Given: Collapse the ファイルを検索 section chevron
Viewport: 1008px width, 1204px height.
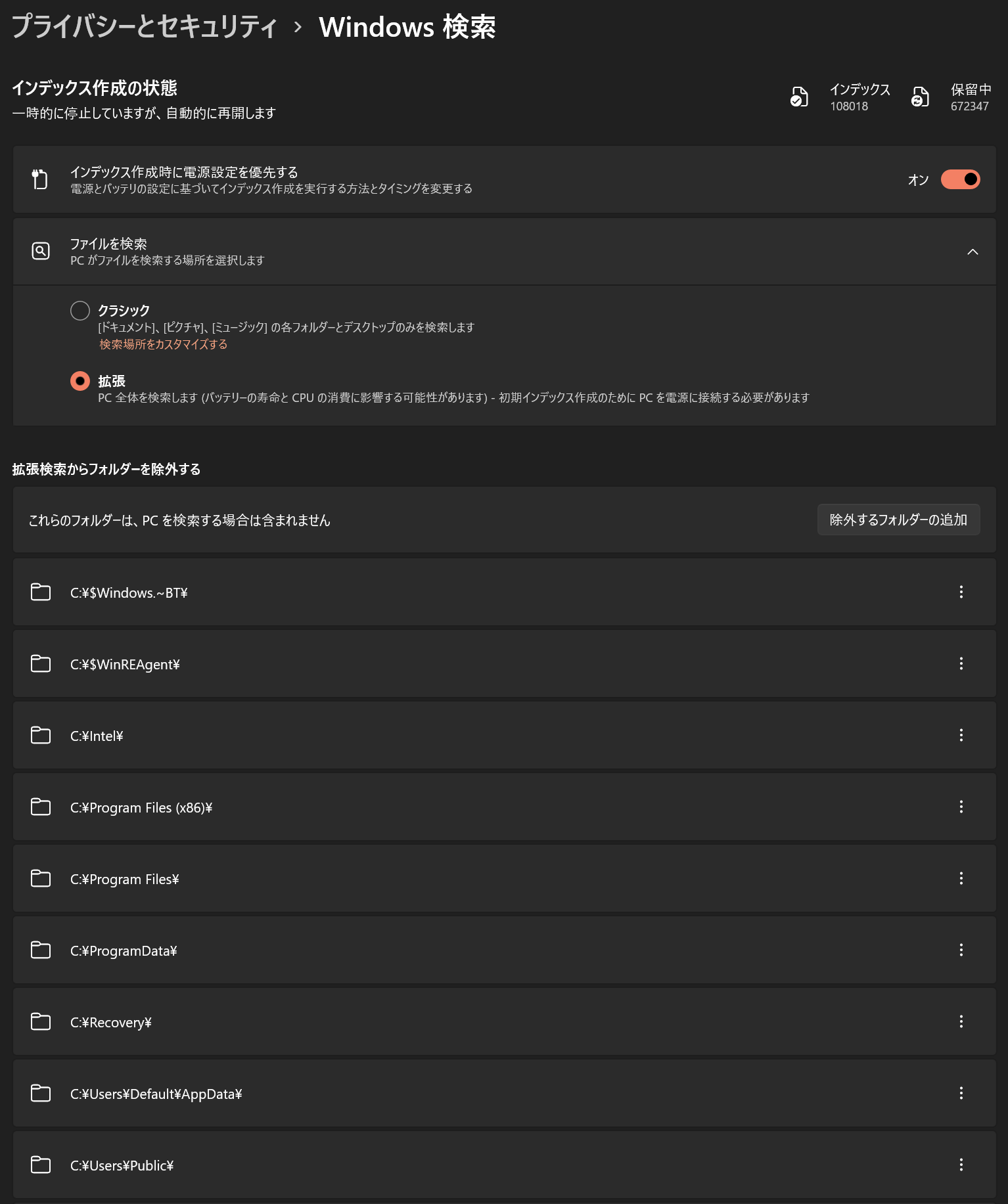Looking at the screenshot, I should (973, 252).
